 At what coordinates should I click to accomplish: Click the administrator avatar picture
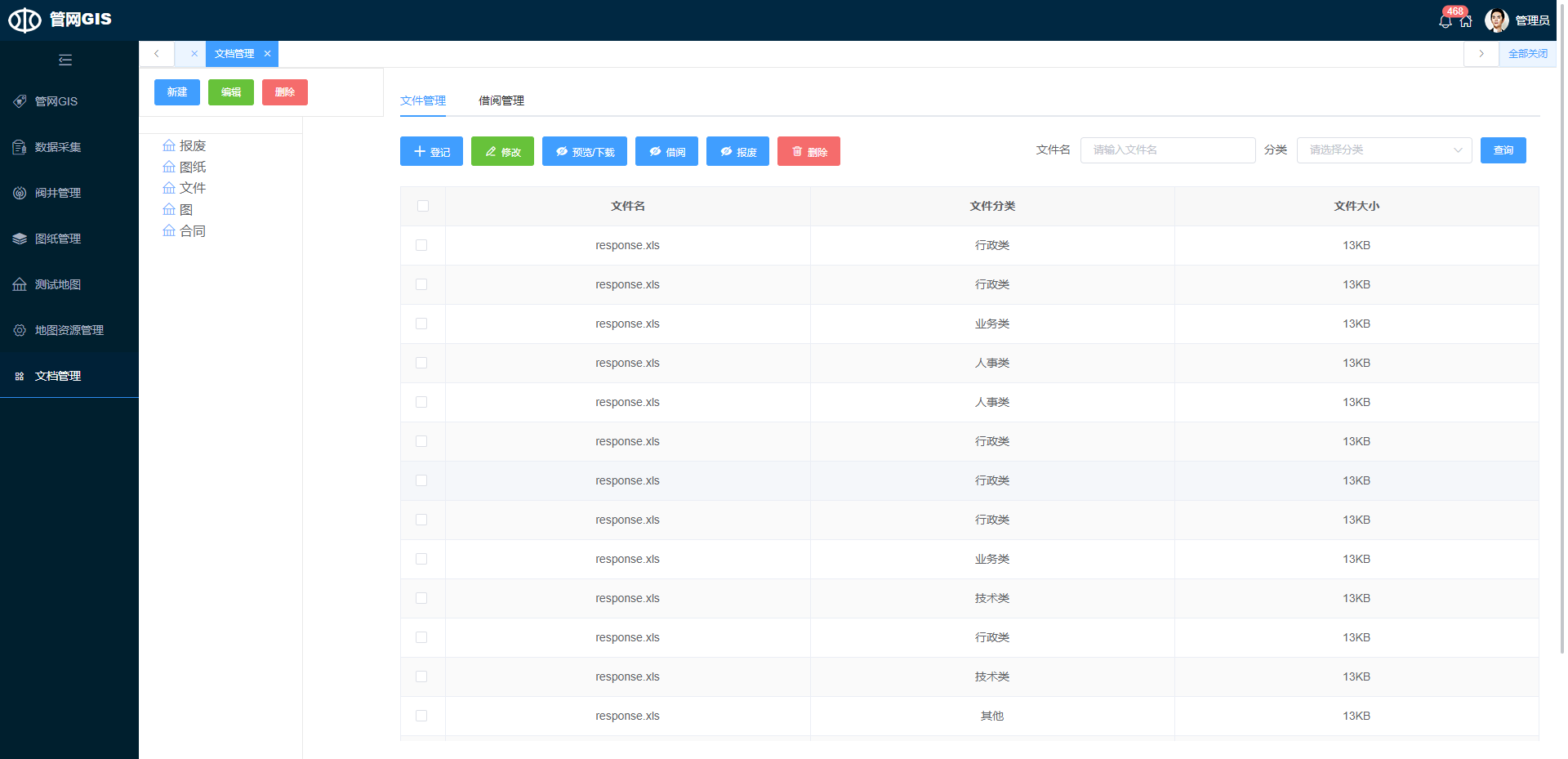[x=1496, y=20]
